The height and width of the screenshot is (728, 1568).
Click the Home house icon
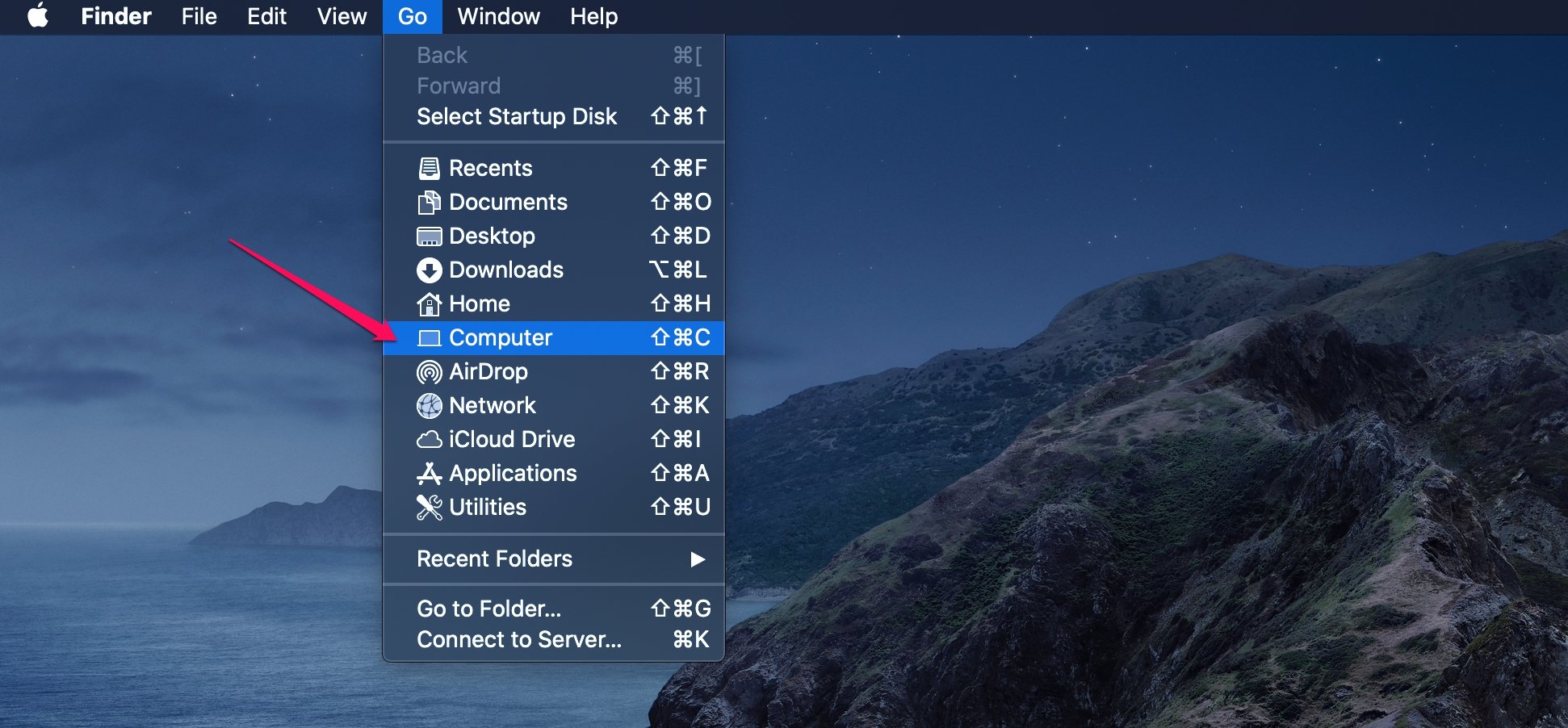coord(429,304)
